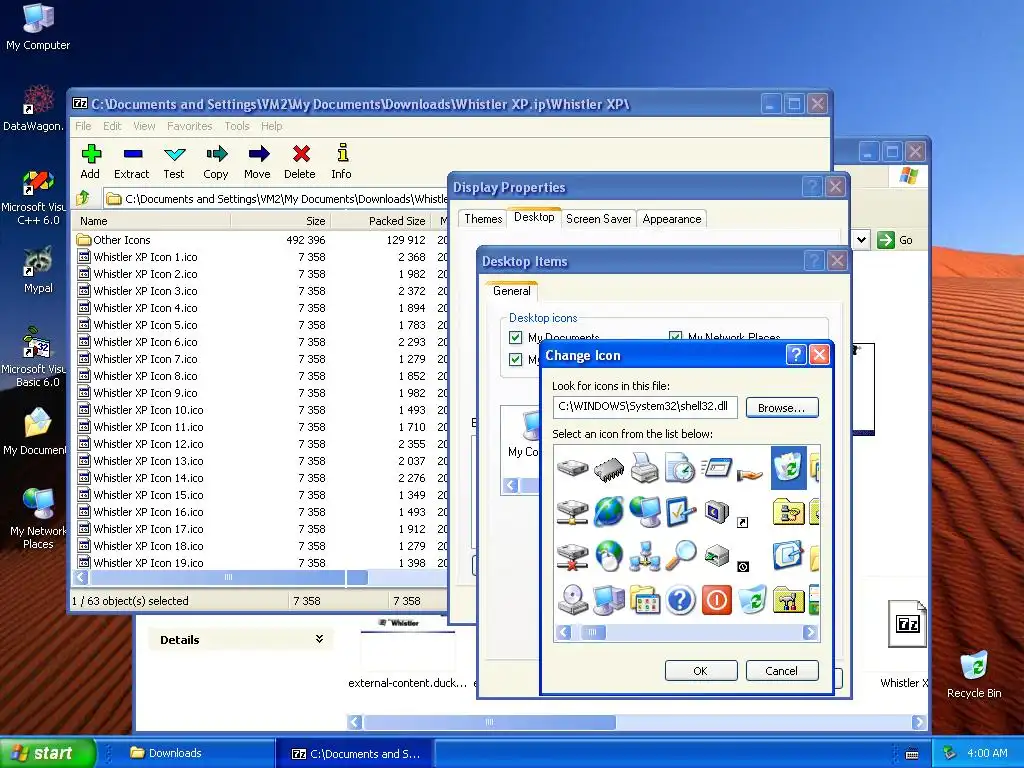Click the Test toolbar icon in 7-Zip
Screen dimensions: 1024x768
click(x=174, y=161)
